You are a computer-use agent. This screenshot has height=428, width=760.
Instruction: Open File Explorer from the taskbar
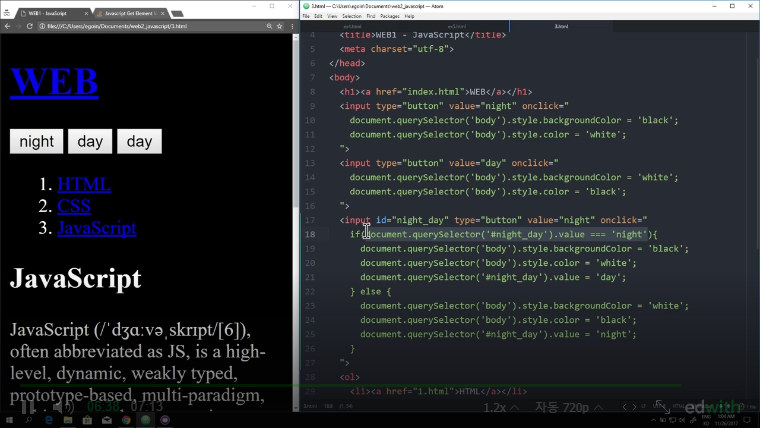click(x=68, y=420)
